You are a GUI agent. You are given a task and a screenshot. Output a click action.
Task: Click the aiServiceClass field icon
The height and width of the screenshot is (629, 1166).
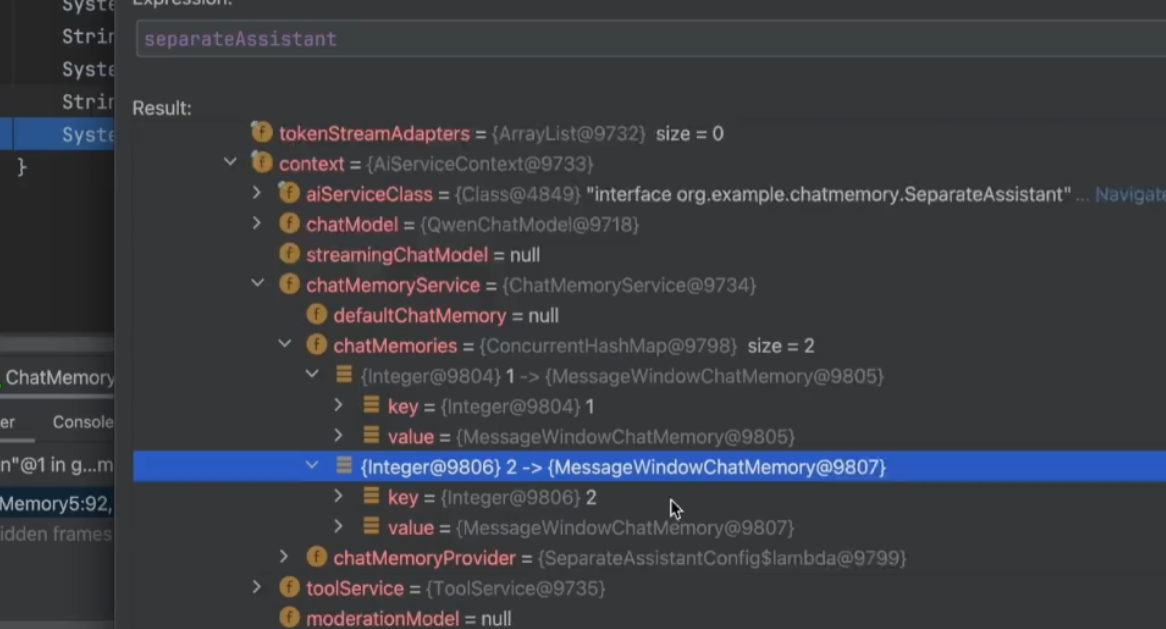click(289, 193)
